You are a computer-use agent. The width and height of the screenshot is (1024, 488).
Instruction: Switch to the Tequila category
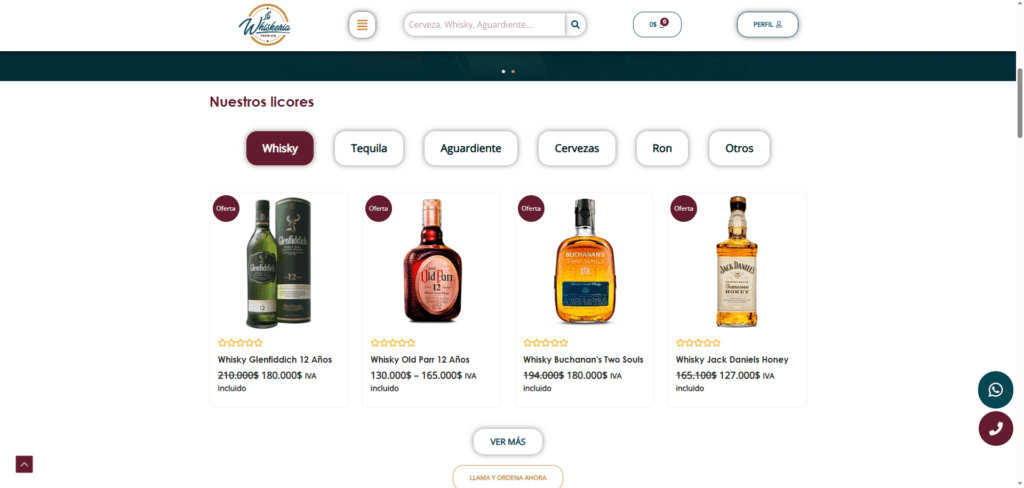pos(369,148)
